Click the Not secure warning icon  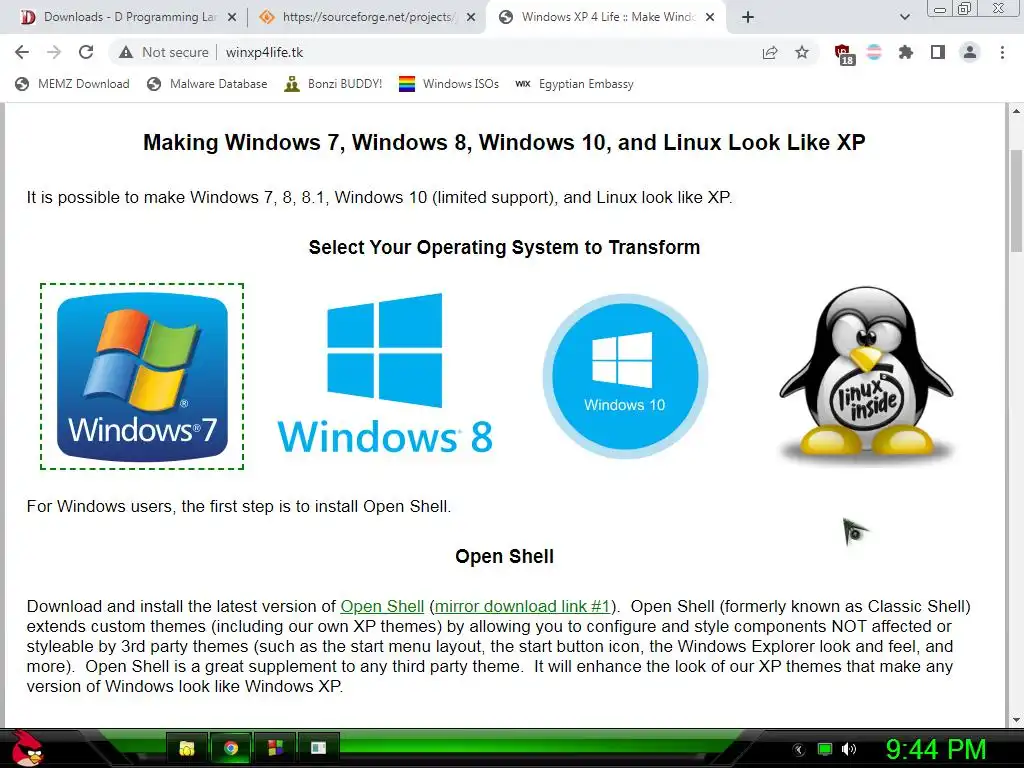(126, 52)
